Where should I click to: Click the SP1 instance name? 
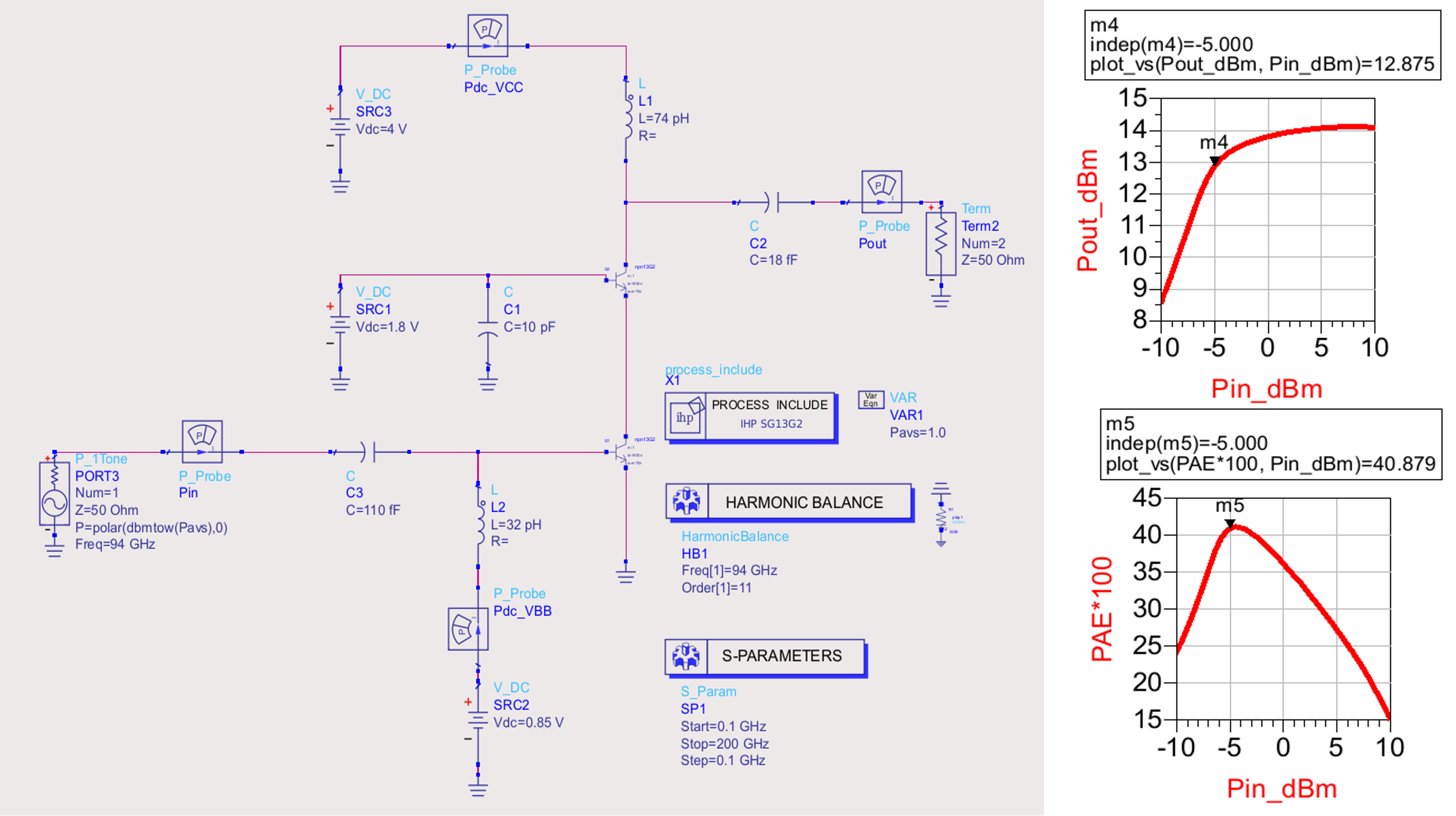[693, 709]
